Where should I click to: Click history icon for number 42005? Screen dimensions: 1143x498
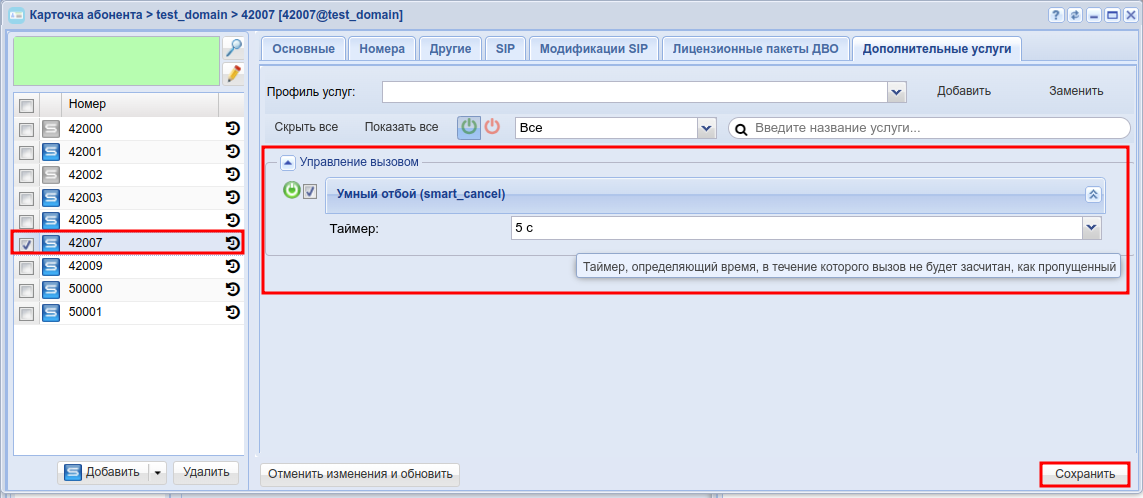coord(233,220)
